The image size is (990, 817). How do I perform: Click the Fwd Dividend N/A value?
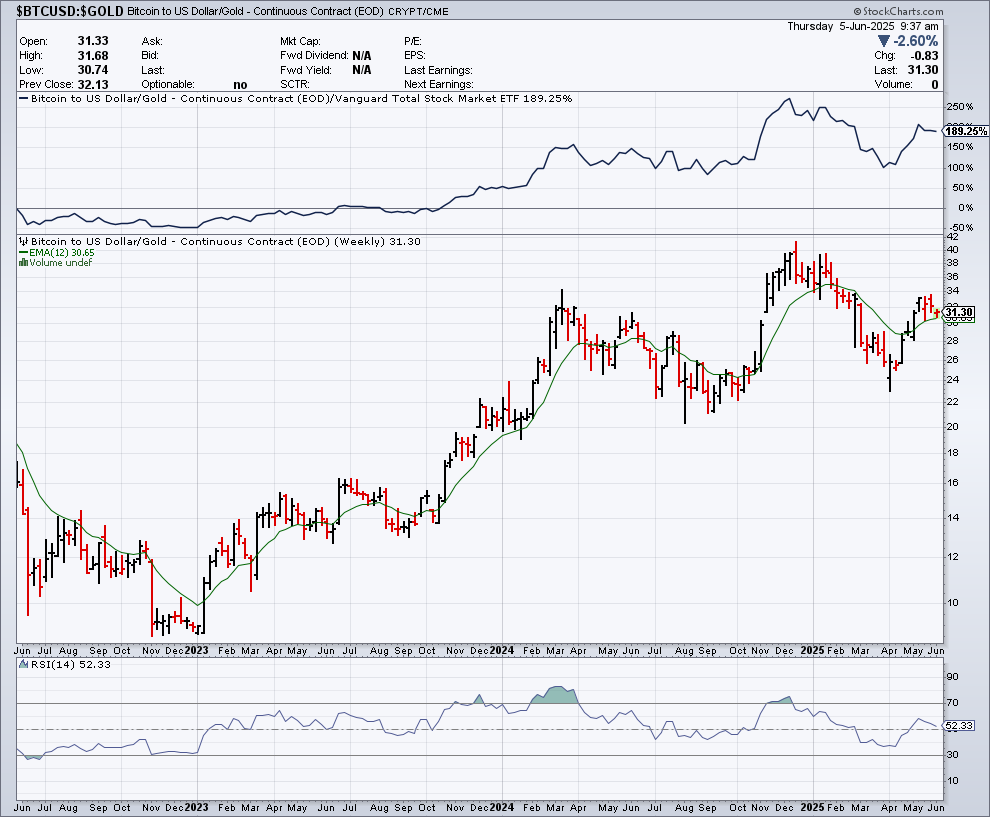coord(362,56)
